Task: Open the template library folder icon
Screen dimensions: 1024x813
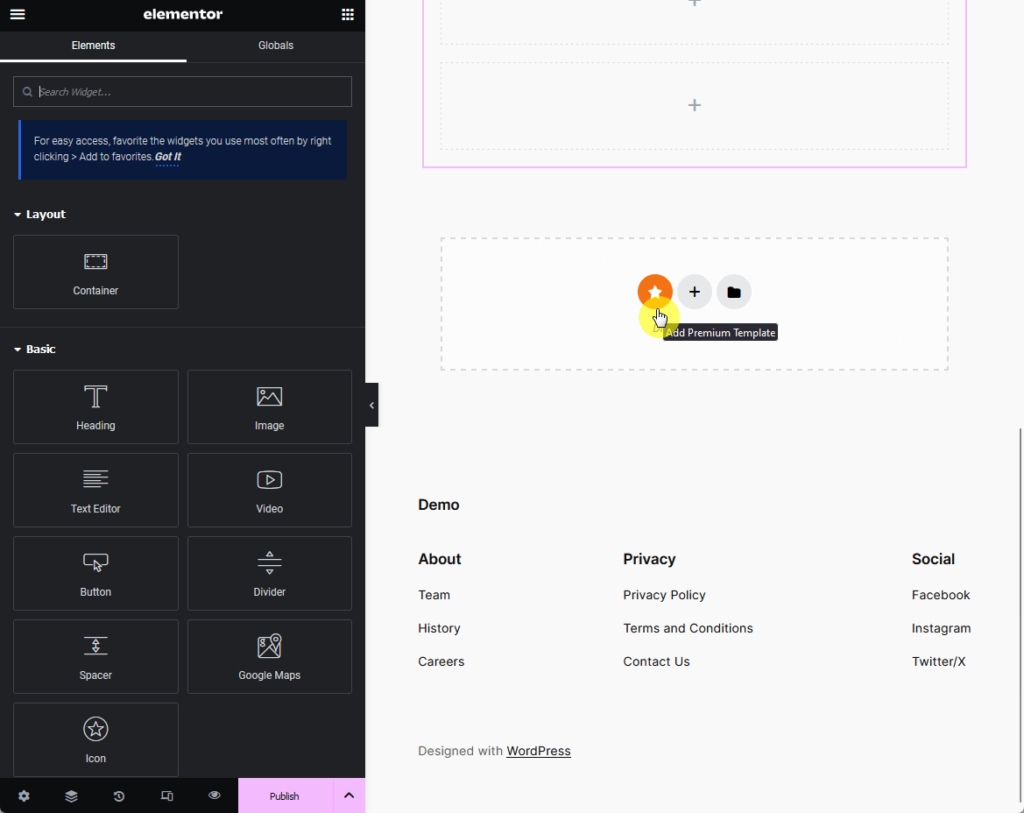Action: pyautogui.click(x=733, y=291)
